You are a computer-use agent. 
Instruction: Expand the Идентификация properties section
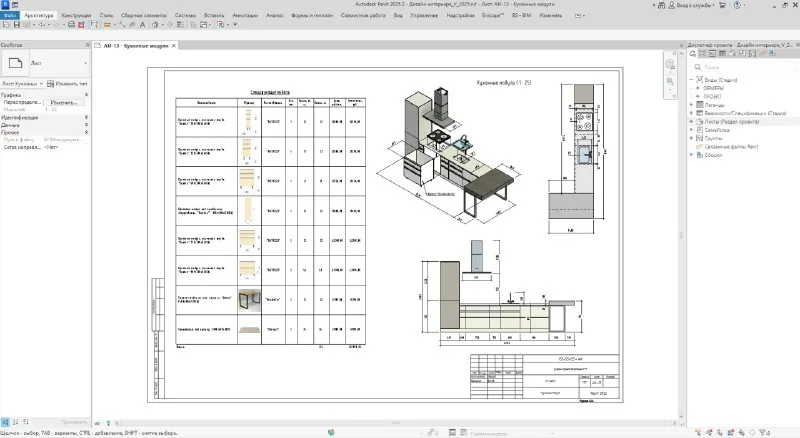point(86,117)
